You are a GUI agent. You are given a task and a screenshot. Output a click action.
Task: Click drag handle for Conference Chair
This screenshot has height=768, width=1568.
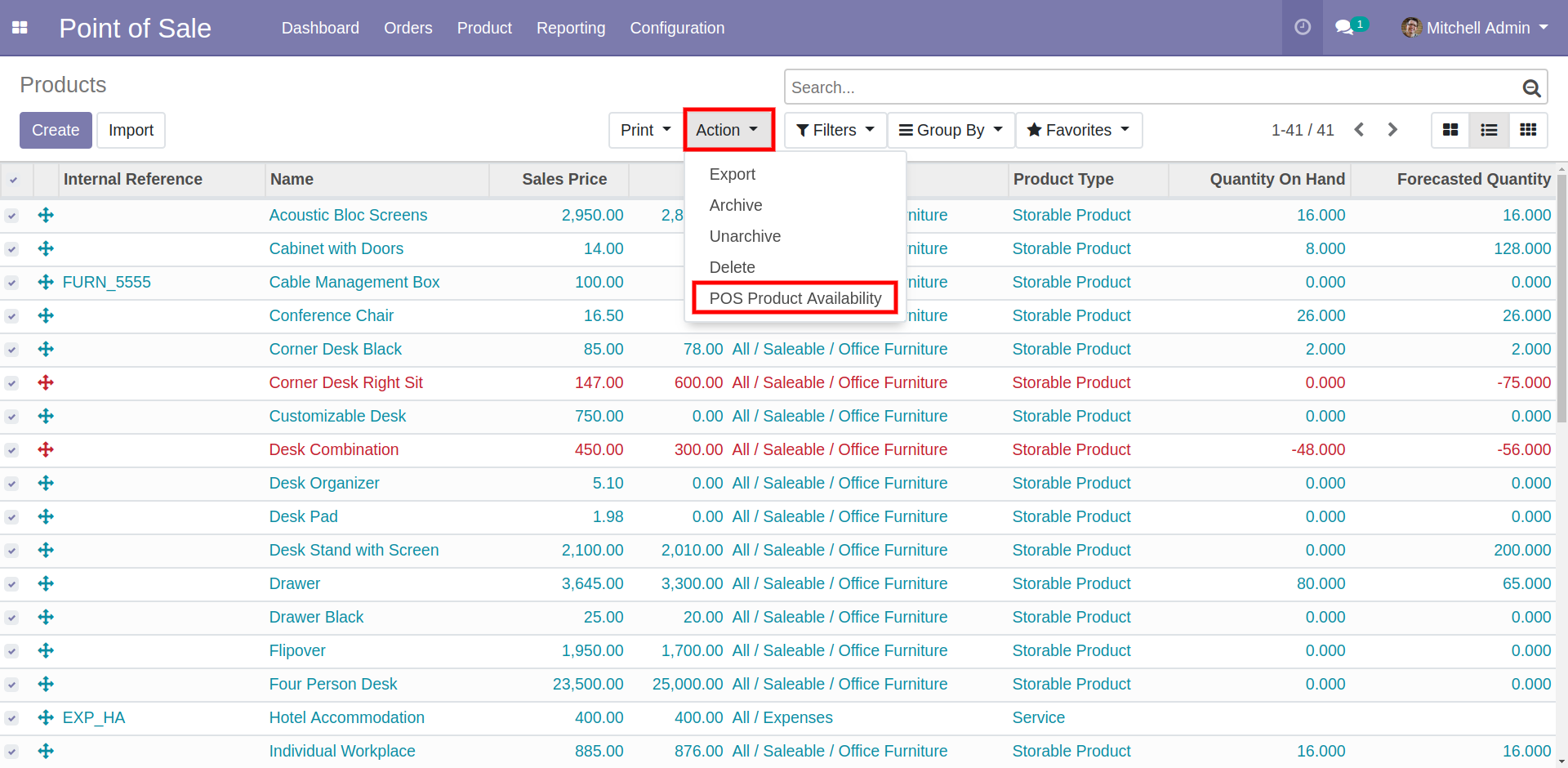tap(46, 315)
